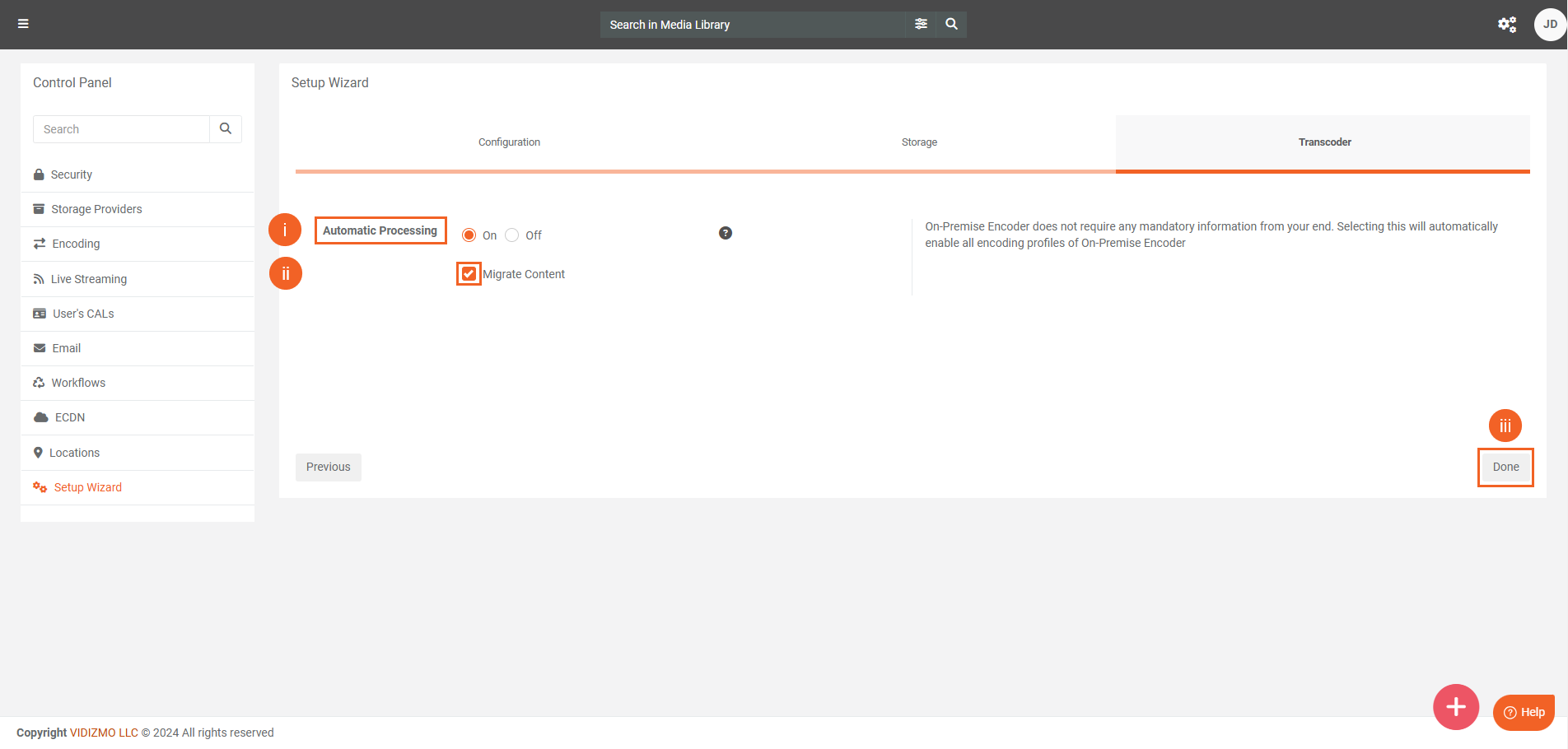Open the Help widget
The height and width of the screenshot is (749, 1568).
(x=1523, y=712)
